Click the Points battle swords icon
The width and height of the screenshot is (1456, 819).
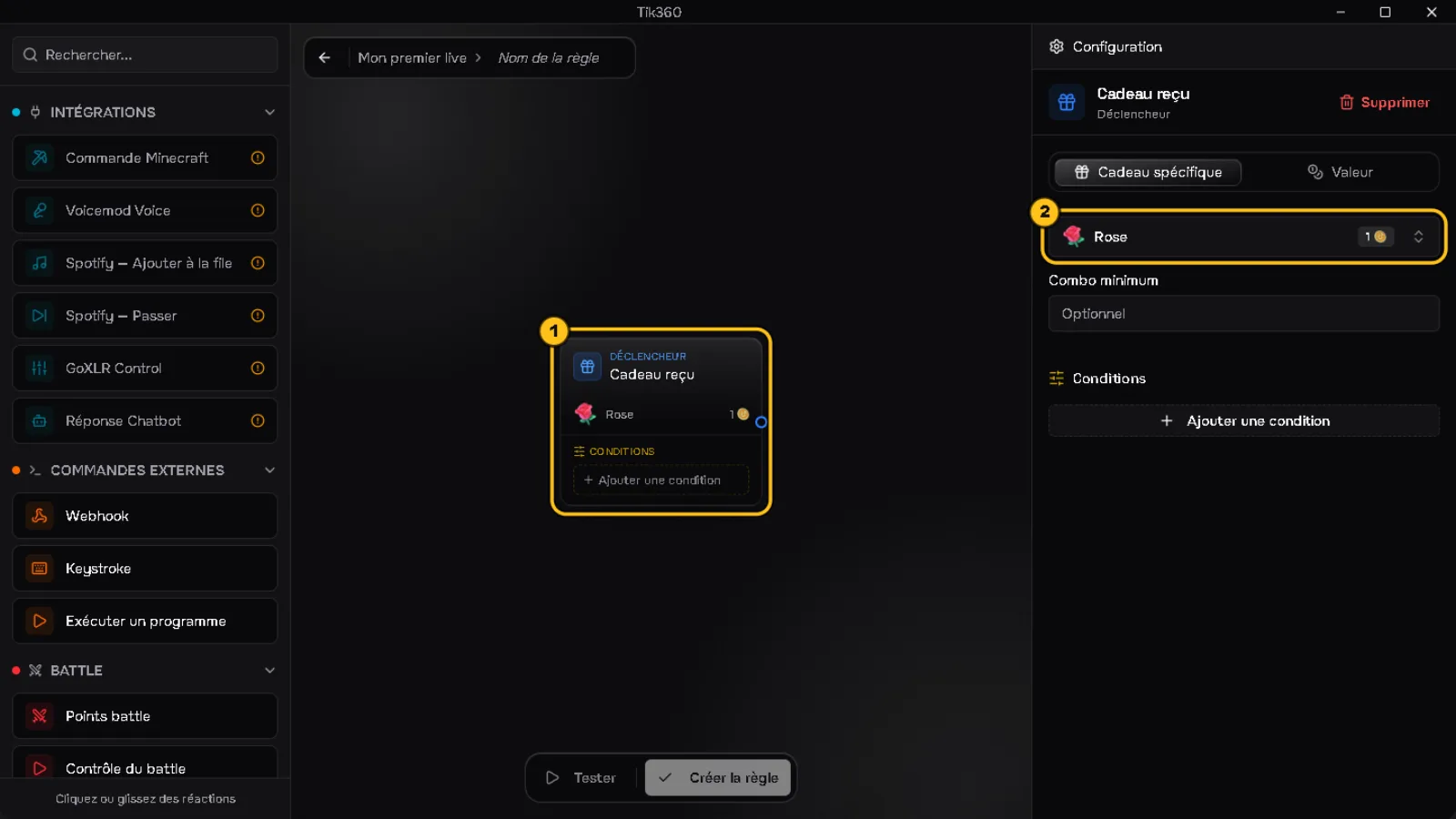click(39, 716)
